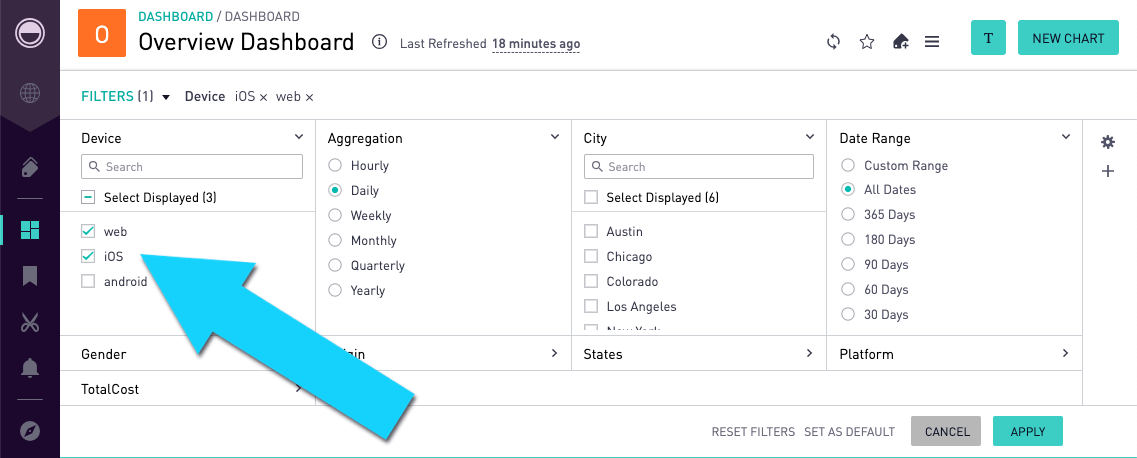The width and height of the screenshot is (1137, 458).
Task: Open the bookmarks icon in sidebar
Action: [x=30, y=276]
